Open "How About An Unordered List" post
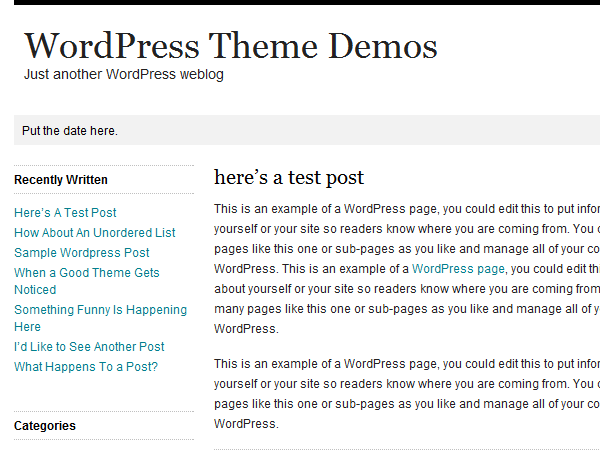 click(95, 232)
